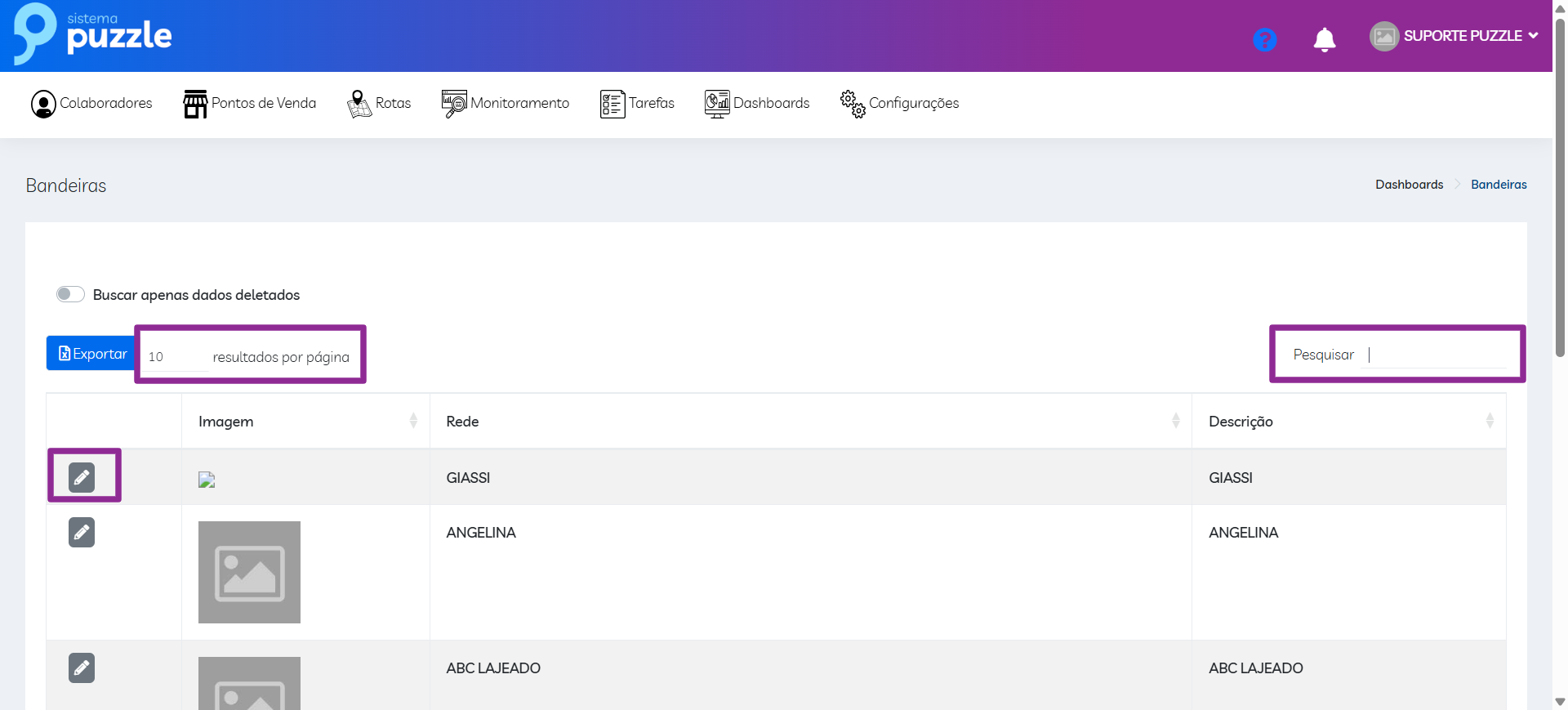Go to the Configurações menu
1568x710 pixels.
pyautogui.click(x=899, y=104)
